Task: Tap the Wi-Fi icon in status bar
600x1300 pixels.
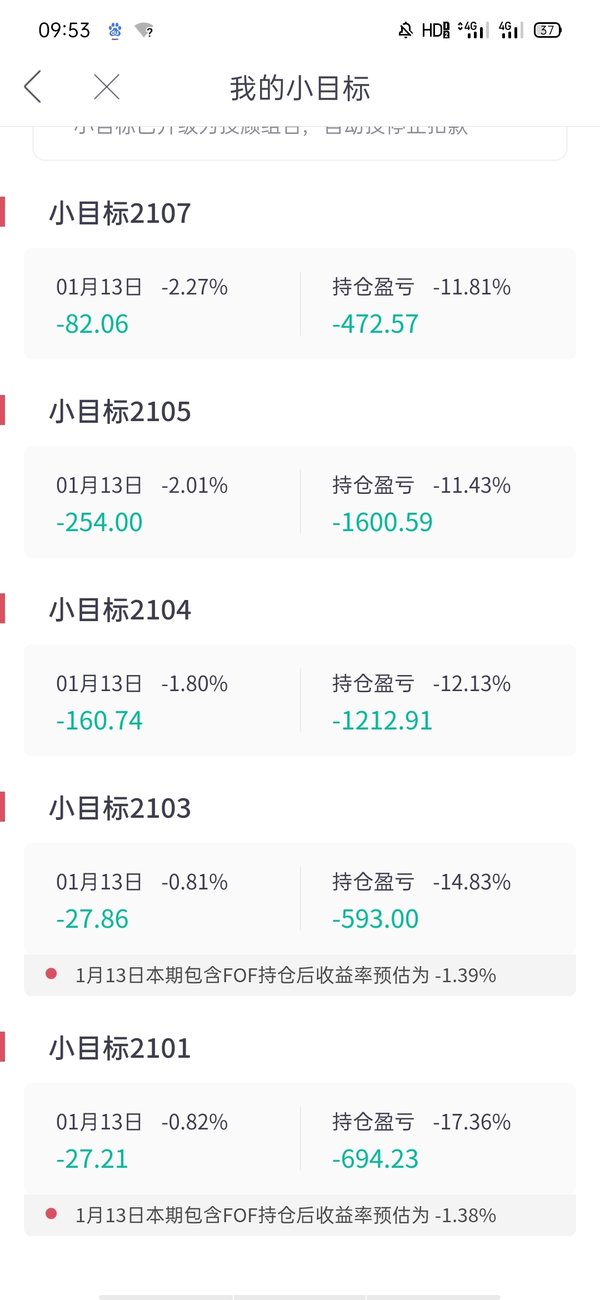Action: [144, 30]
